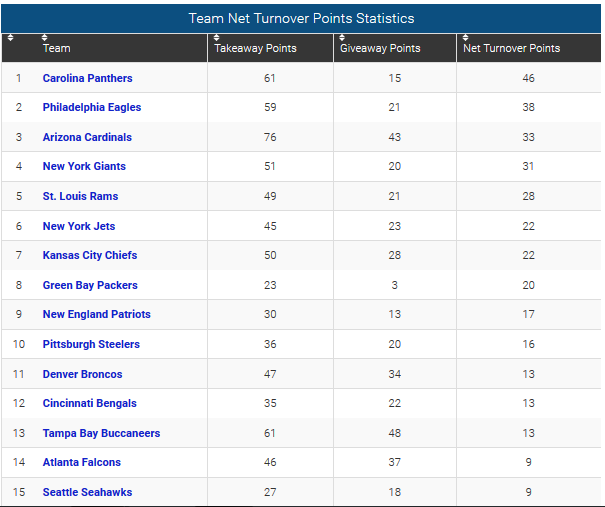Select New England Patriots net value 17

tap(528, 314)
